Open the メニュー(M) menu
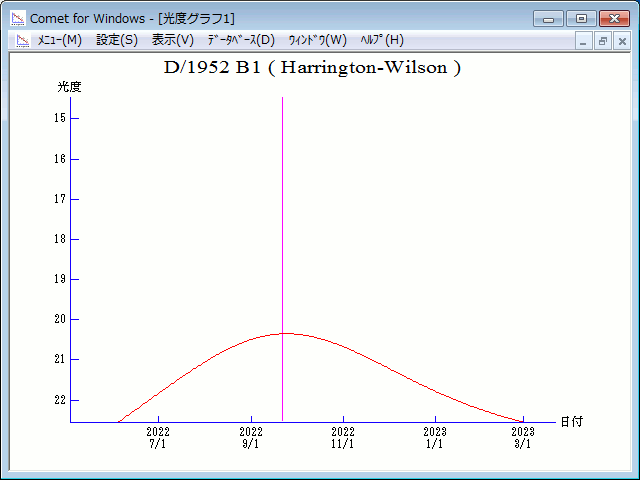The height and width of the screenshot is (480, 640). [60, 40]
